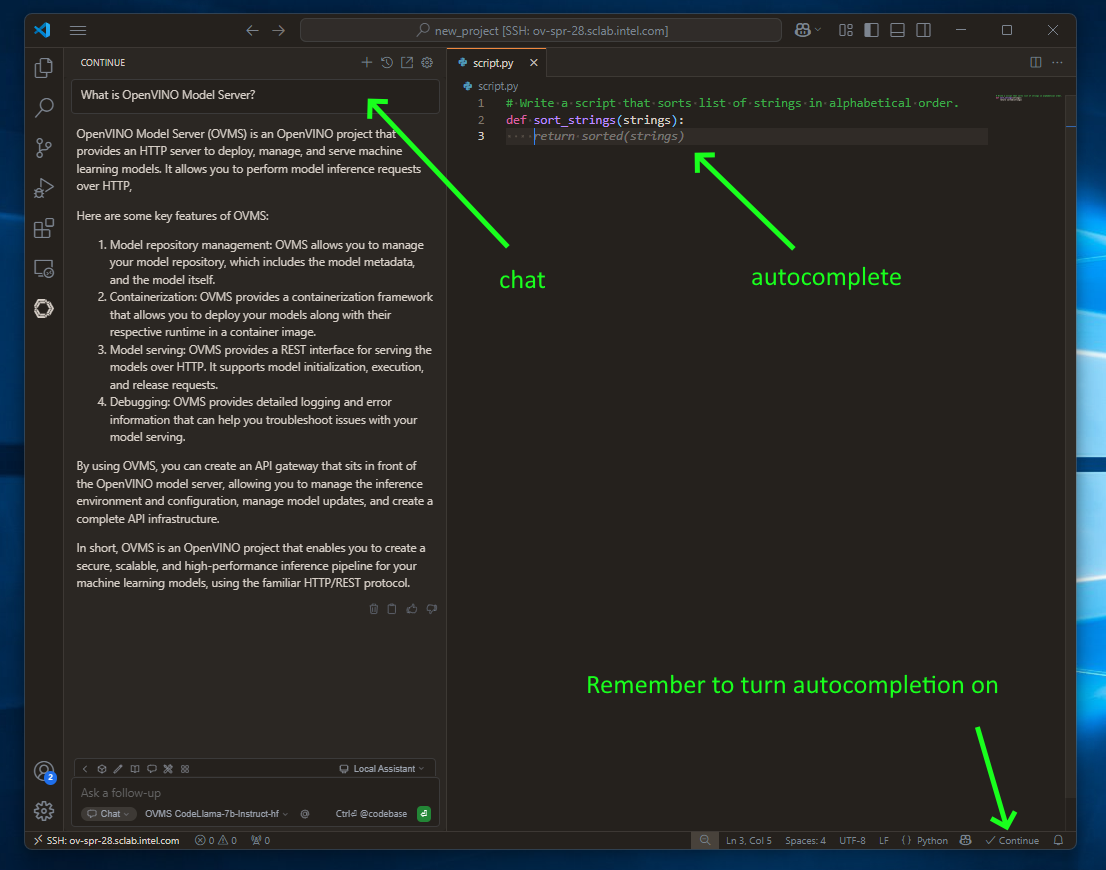
Task: Give thumbs up to the chat response
Action: click(x=412, y=609)
